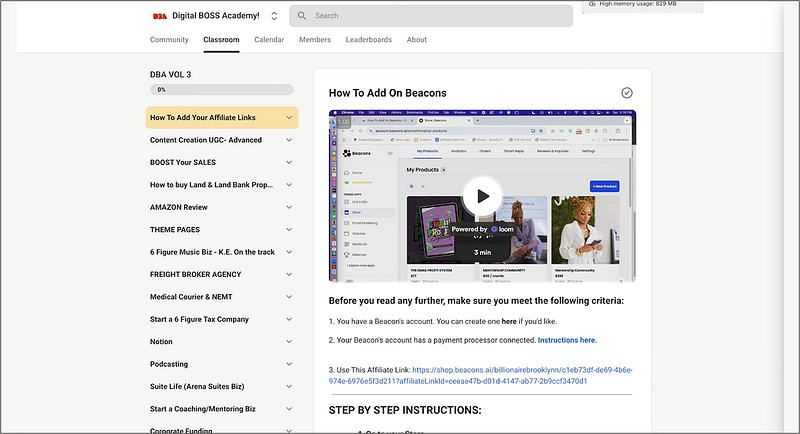
Task: Expand AMAZON Review chevron
Action: pyautogui.click(x=289, y=208)
